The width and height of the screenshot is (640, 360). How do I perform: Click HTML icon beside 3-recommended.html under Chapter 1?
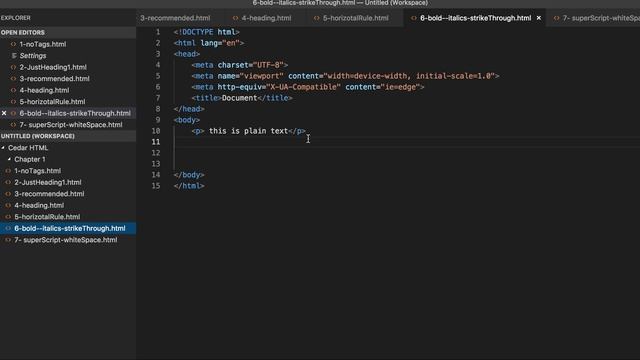[x=8, y=194]
